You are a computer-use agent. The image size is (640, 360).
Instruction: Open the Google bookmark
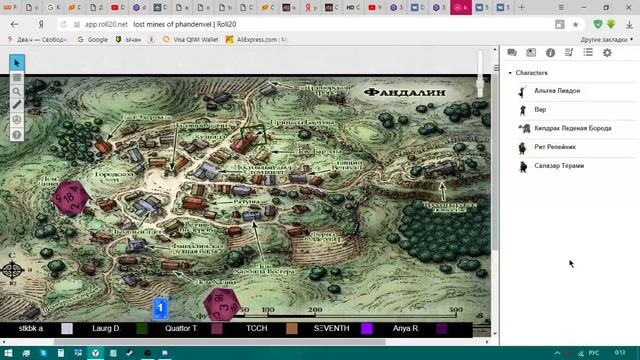click(93, 40)
